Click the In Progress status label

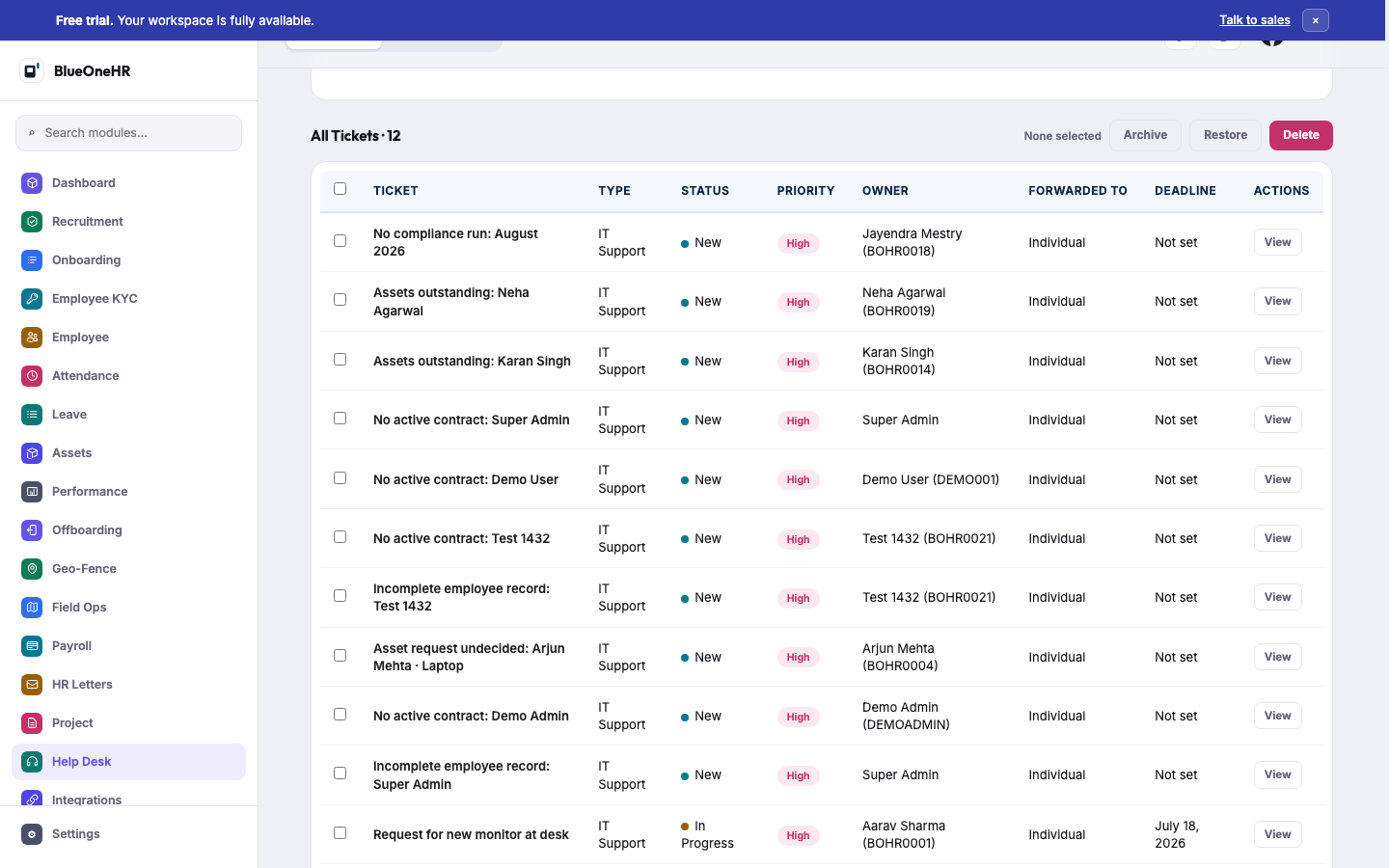(x=707, y=834)
